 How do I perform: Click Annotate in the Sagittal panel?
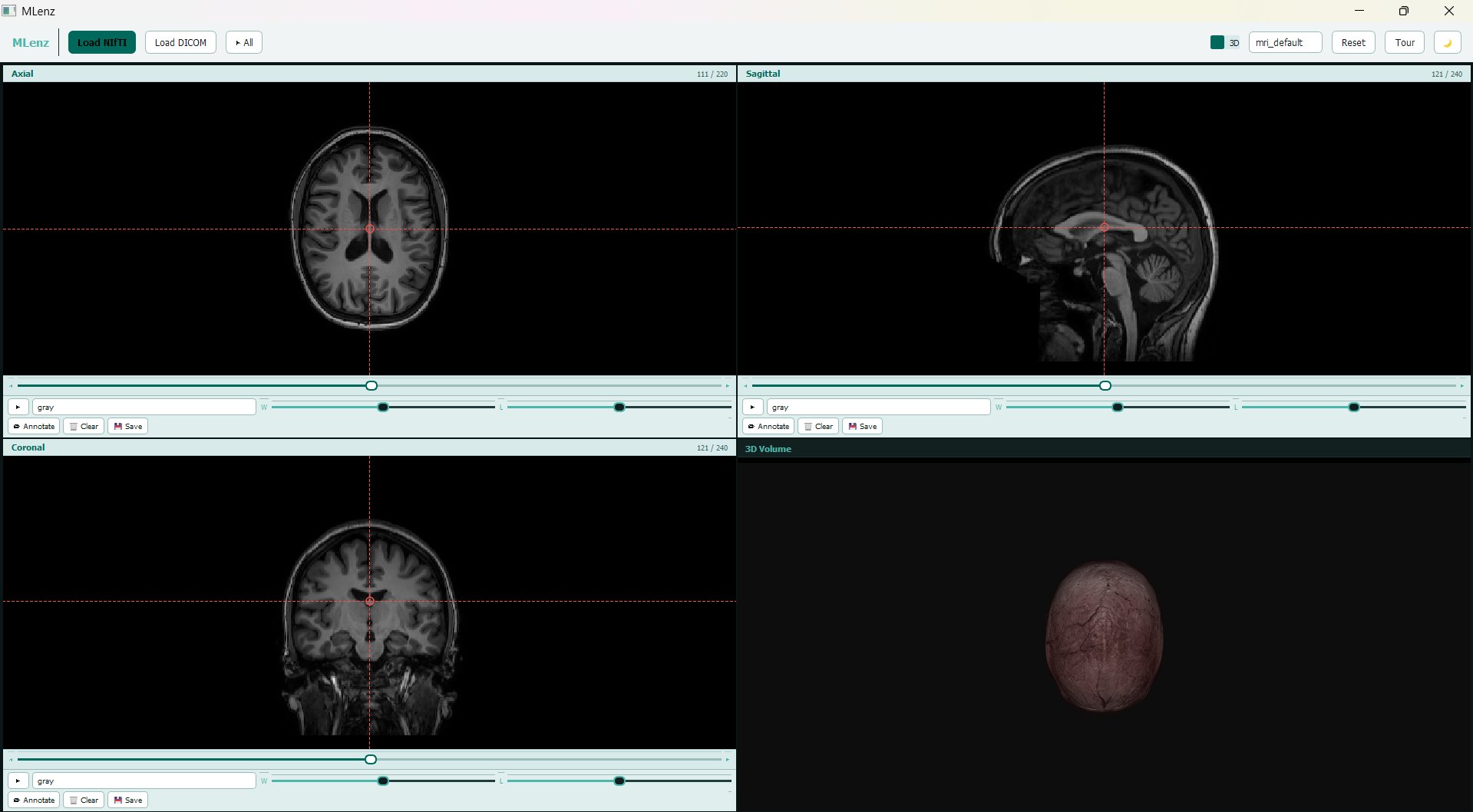(768, 426)
